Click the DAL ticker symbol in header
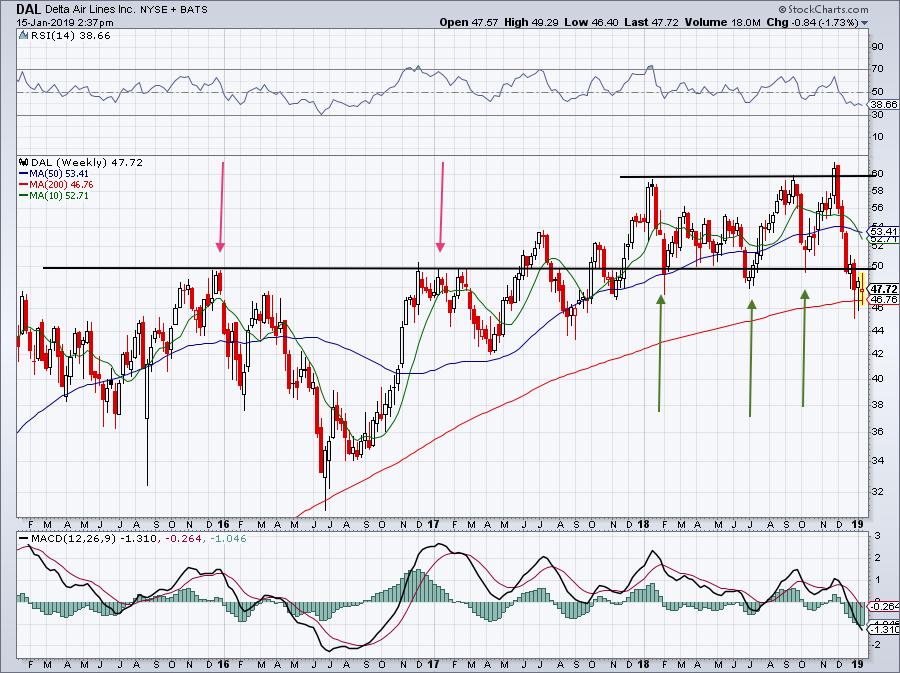The width and height of the screenshot is (900, 673). (28, 9)
